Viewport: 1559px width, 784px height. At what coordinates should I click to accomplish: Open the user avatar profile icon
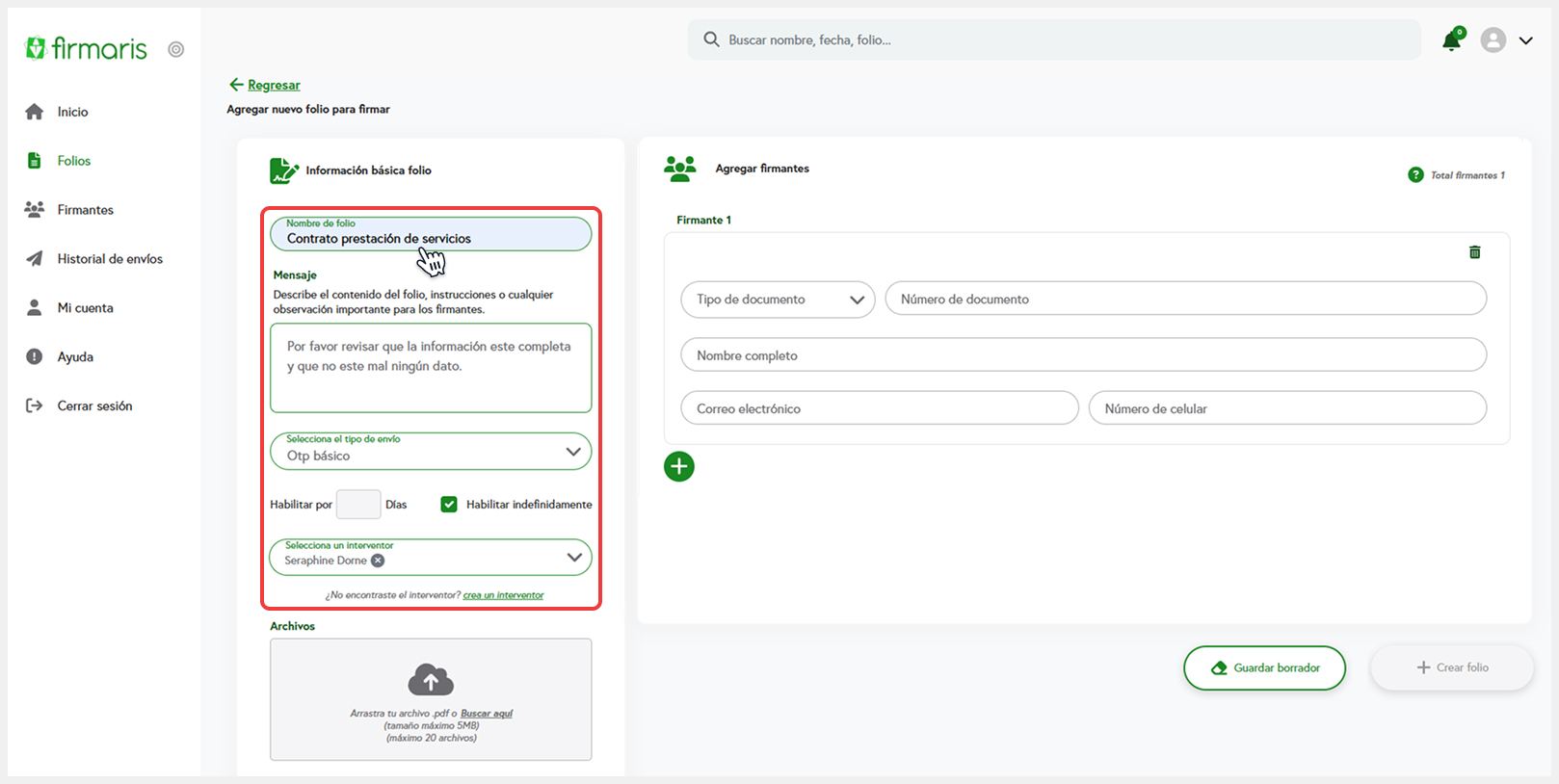click(x=1493, y=40)
